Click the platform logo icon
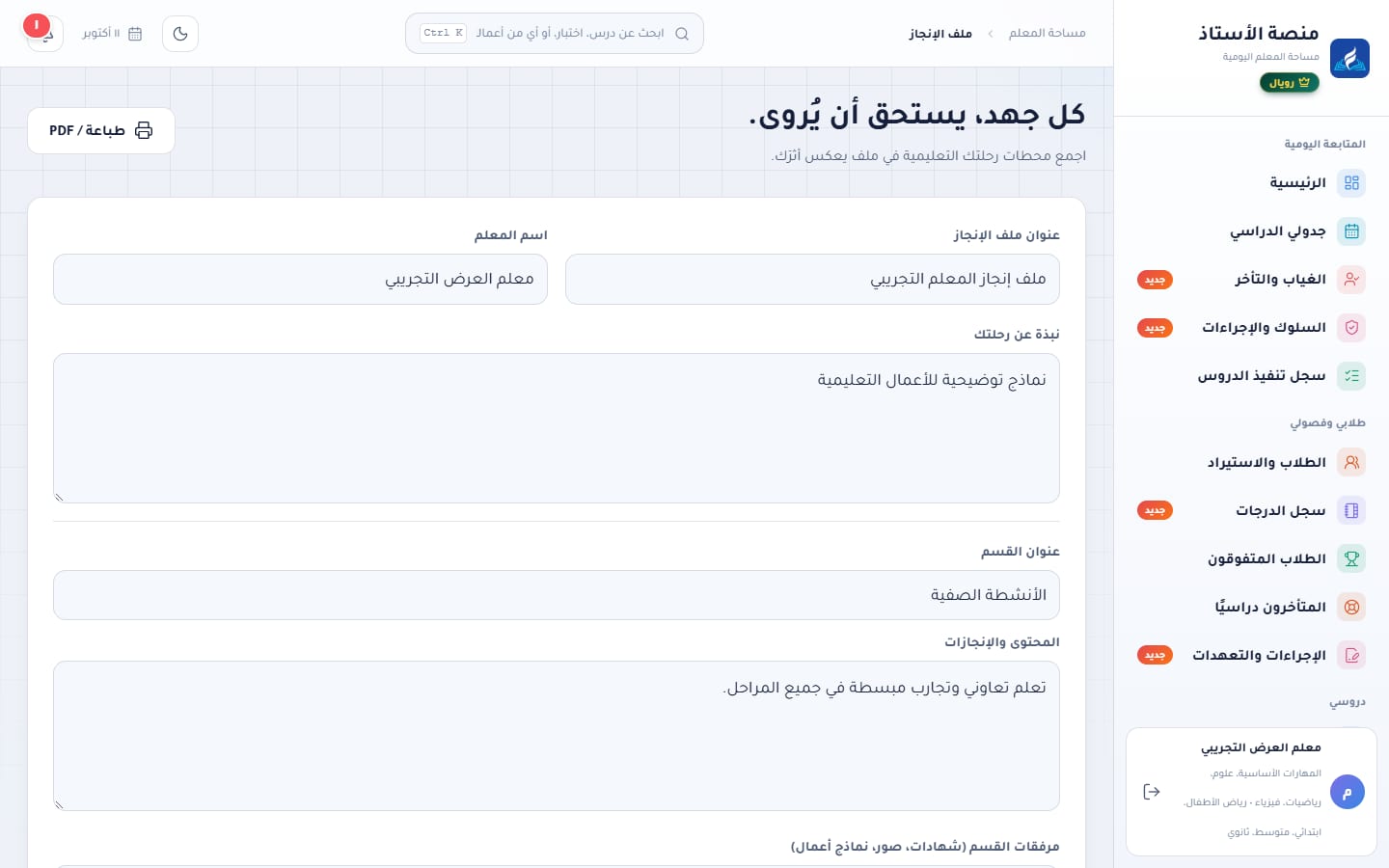 1349,59
